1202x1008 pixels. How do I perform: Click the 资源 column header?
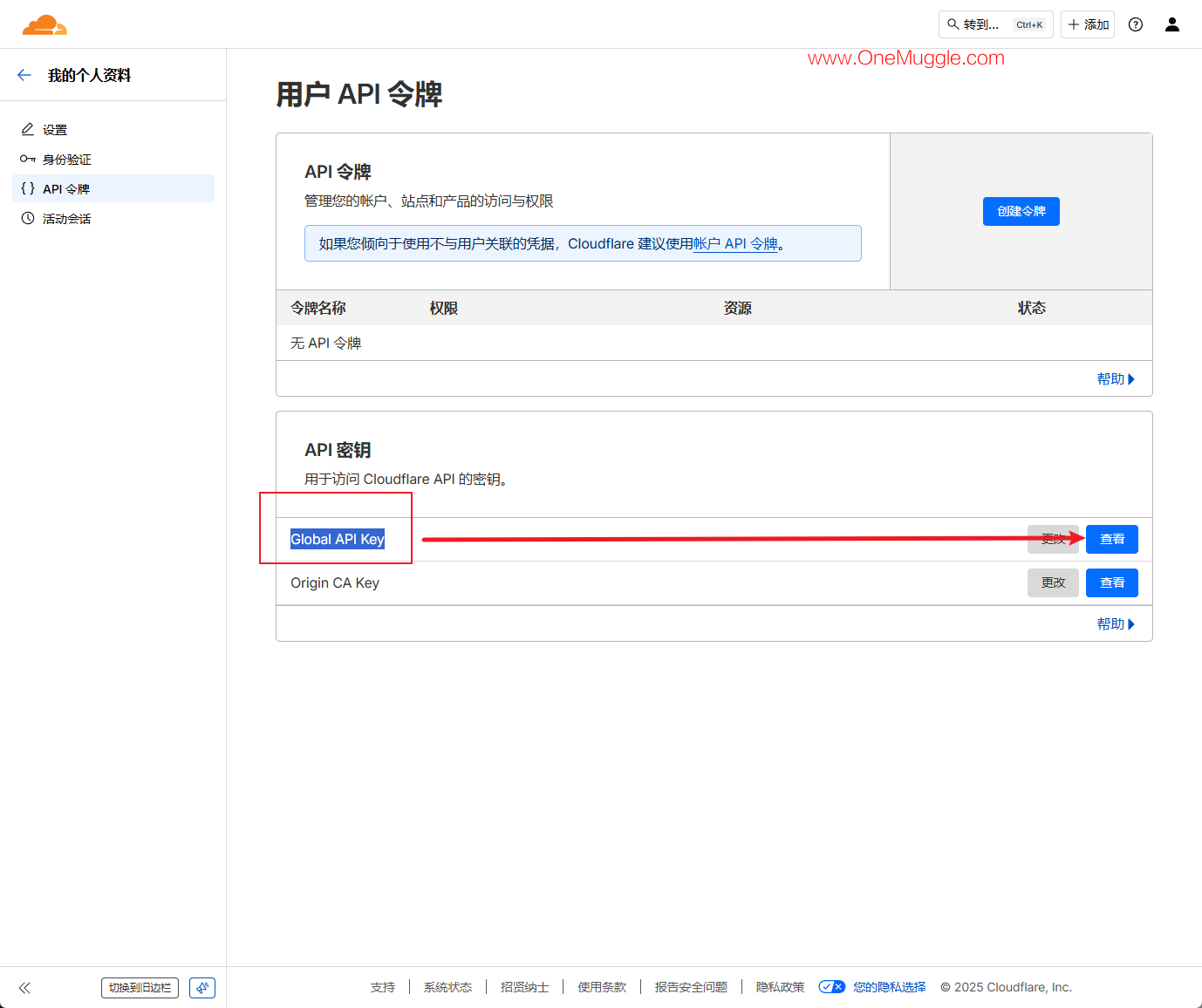(x=738, y=308)
